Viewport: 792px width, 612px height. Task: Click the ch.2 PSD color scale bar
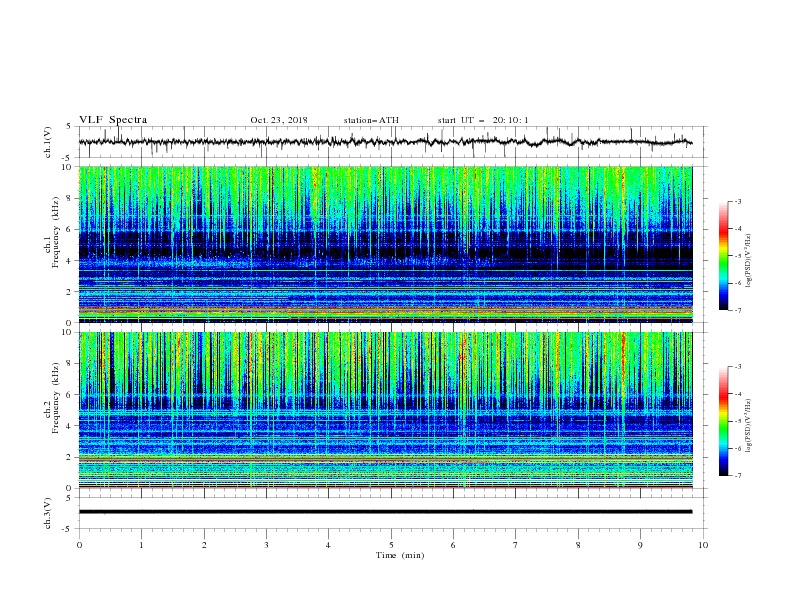[x=723, y=421]
